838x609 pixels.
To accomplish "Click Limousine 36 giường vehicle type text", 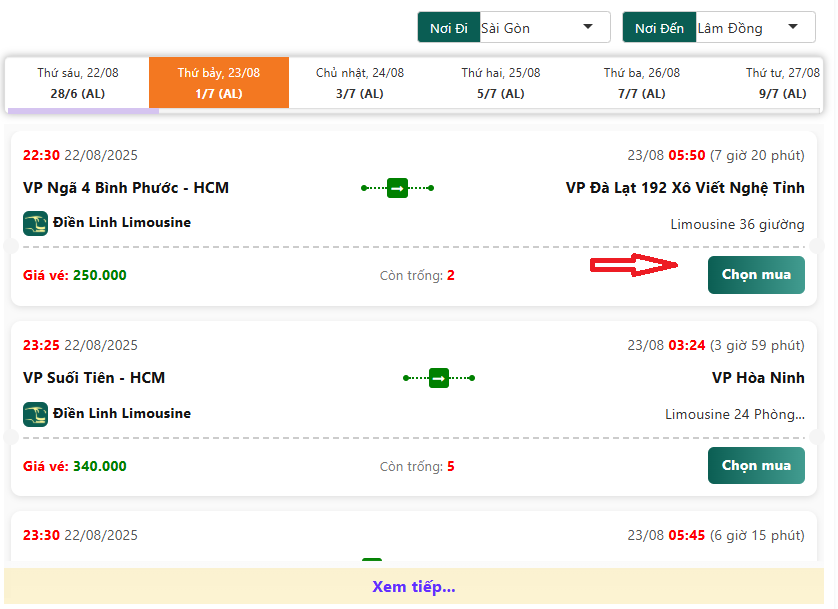I will pos(737,224).
